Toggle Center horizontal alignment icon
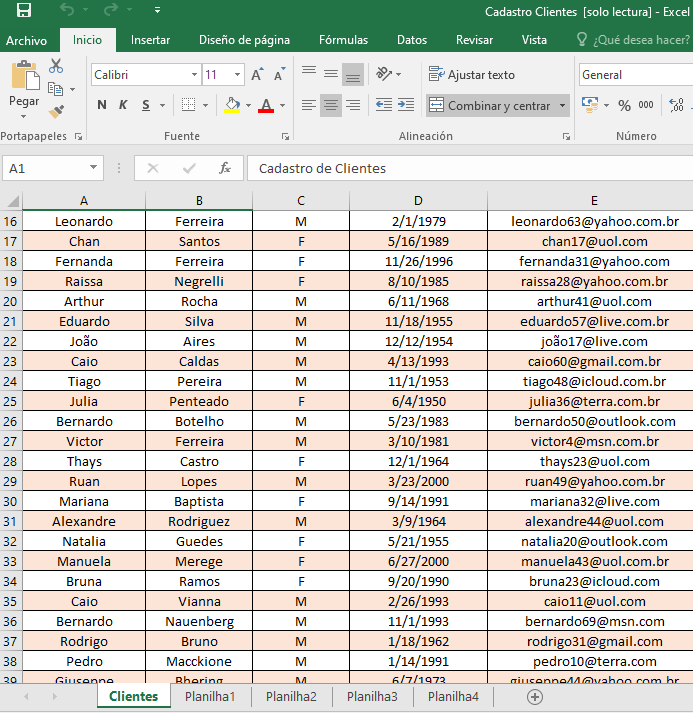The height and width of the screenshot is (713, 693). pyautogui.click(x=331, y=105)
